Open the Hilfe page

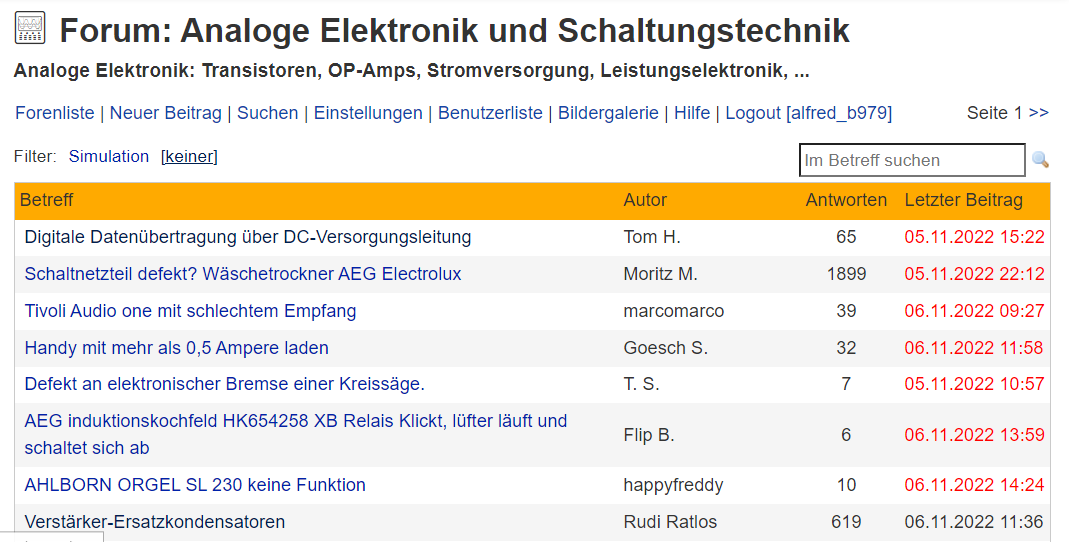[x=692, y=113]
